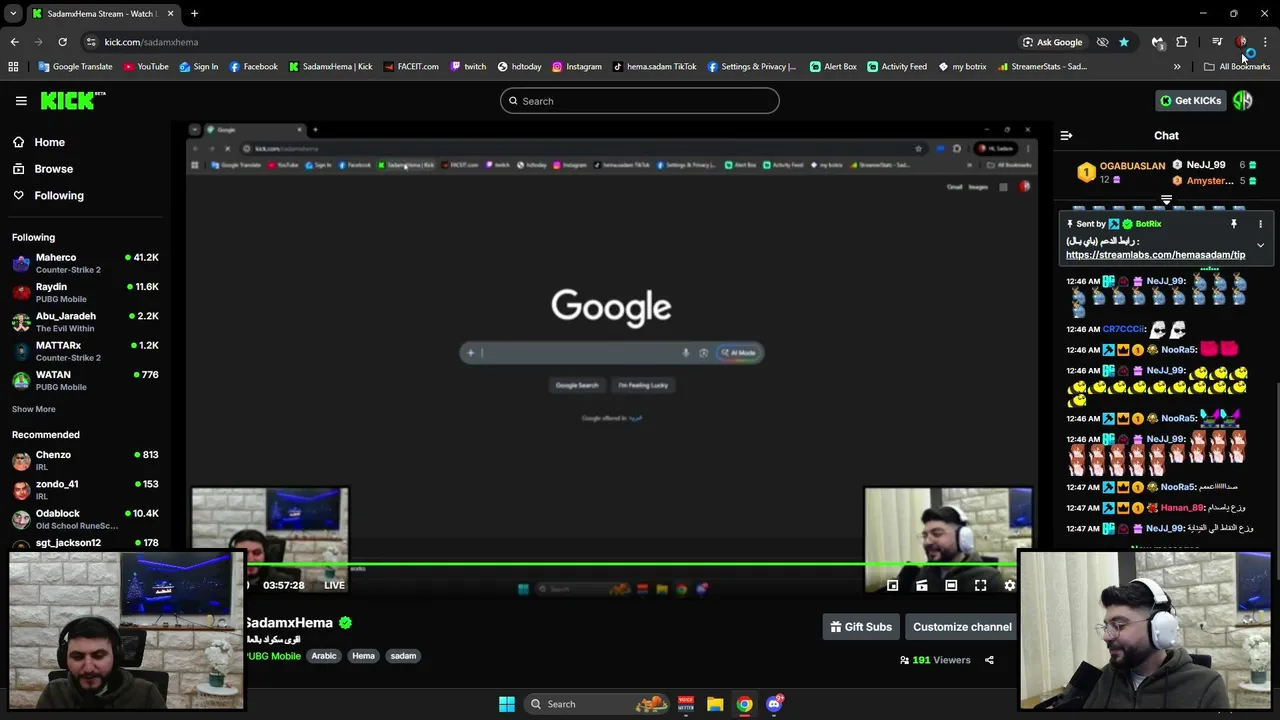Open recommended channel sgt_jackson12
The height and width of the screenshot is (720, 1280).
[85, 543]
